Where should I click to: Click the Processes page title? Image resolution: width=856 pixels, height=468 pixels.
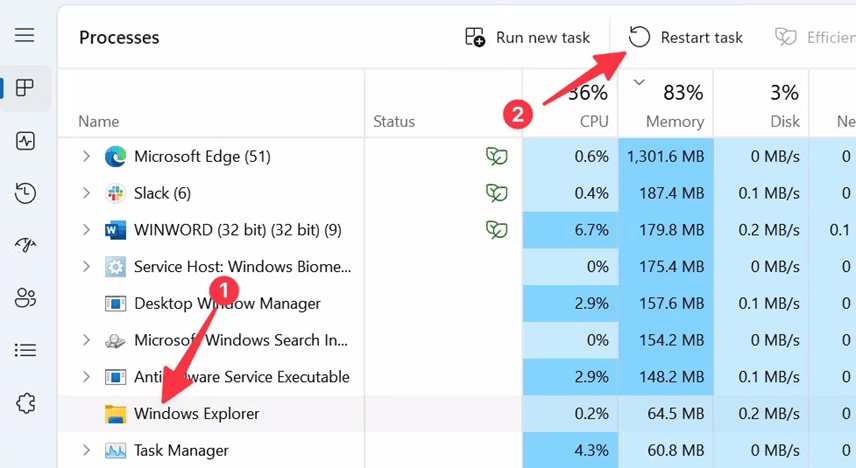tap(119, 38)
